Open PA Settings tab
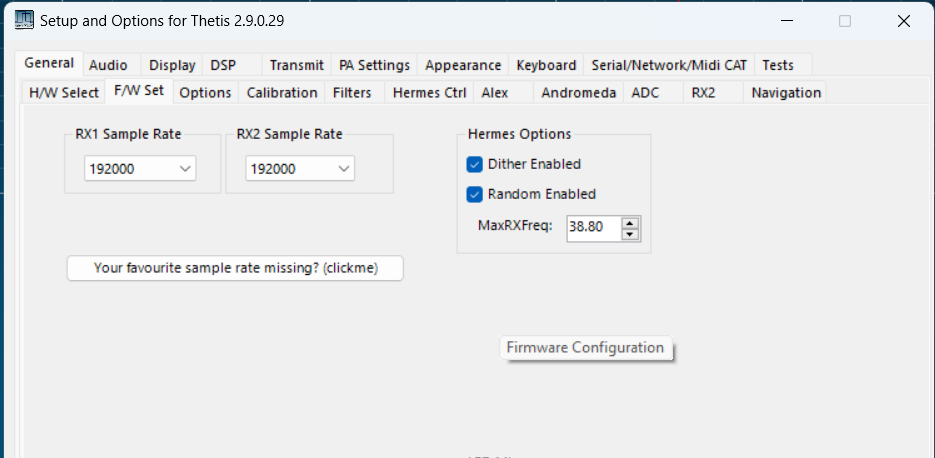The image size is (935, 458). point(374,65)
